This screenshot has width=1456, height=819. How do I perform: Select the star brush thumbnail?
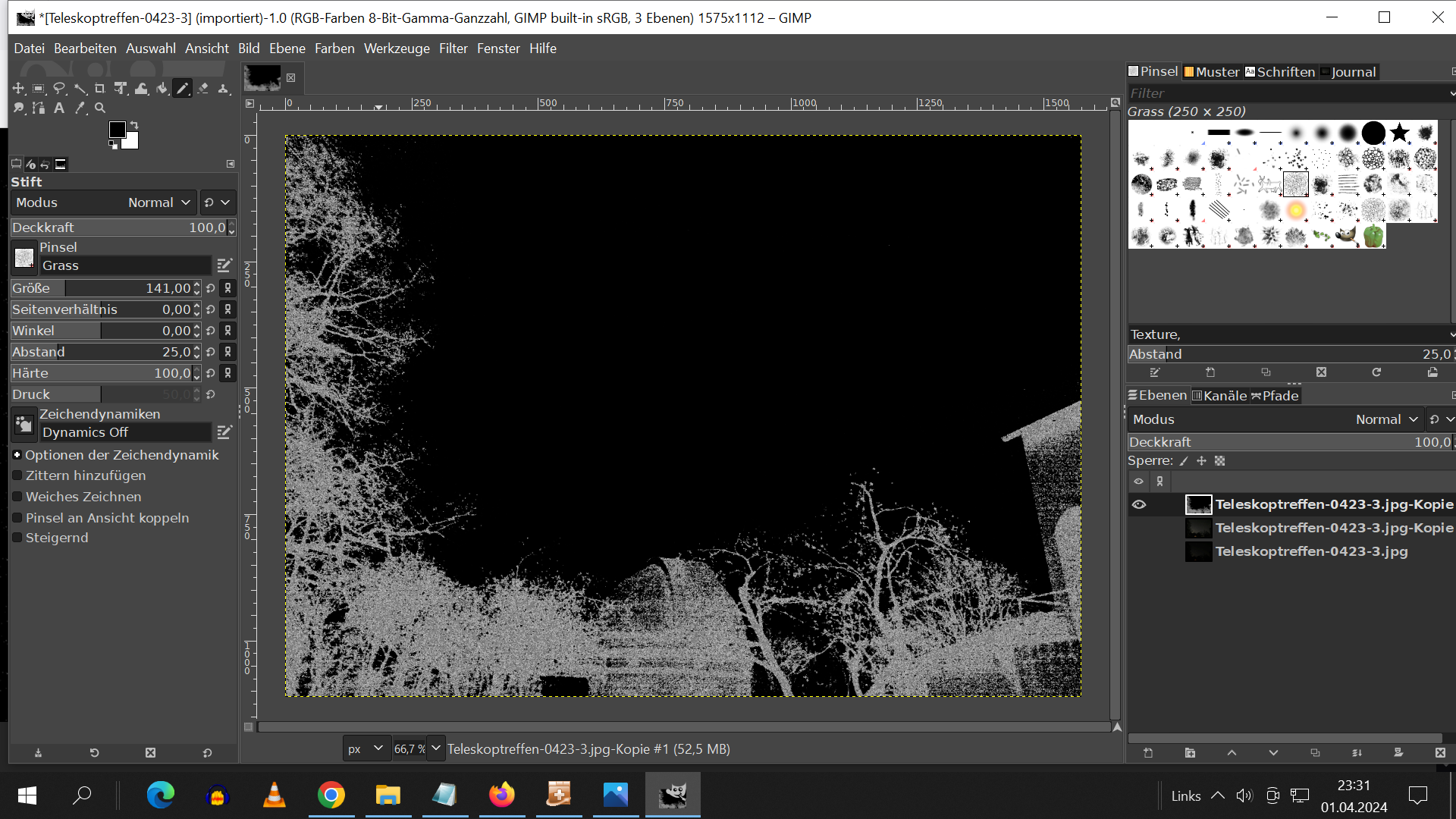tap(1399, 133)
